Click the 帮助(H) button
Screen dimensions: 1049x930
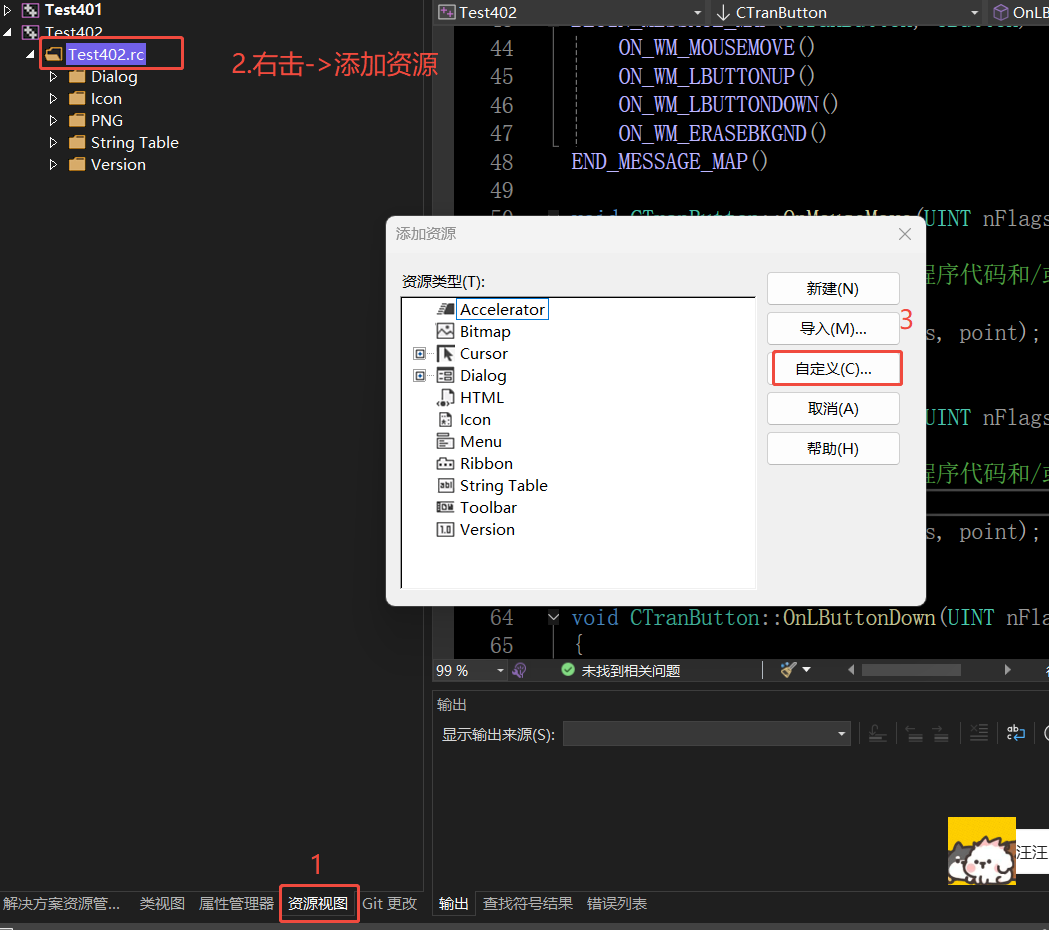(x=833, y=448)
